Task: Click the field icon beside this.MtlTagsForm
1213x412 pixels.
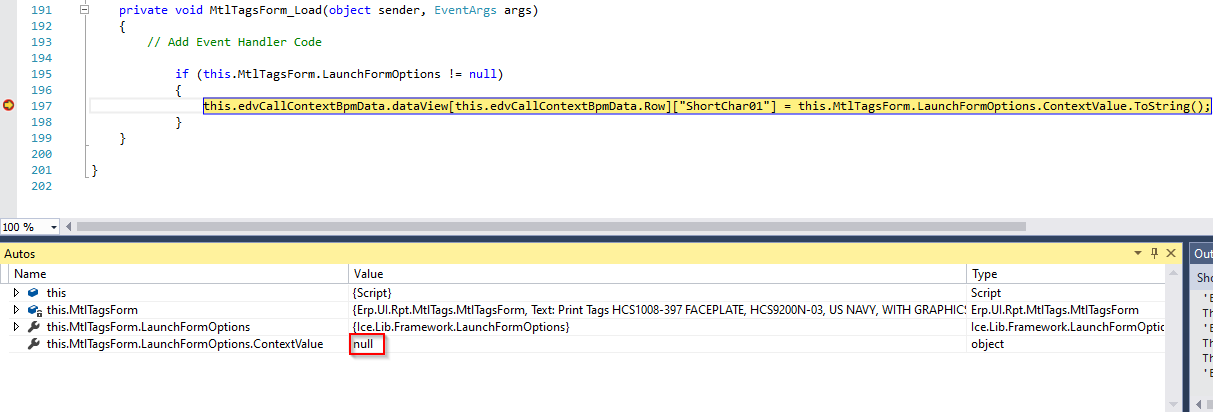Action: point(34,310)
